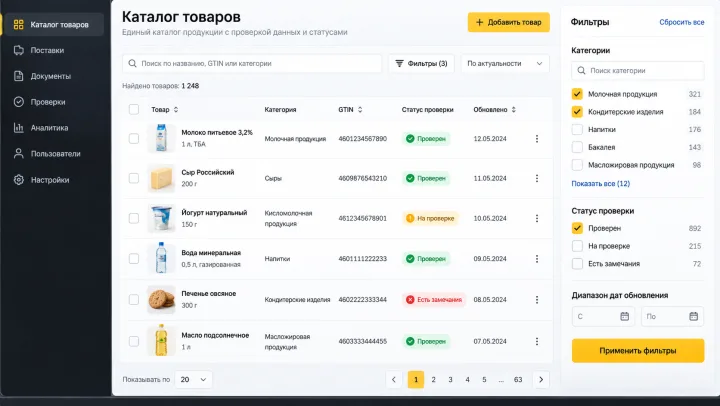Viewport: 720px width, 406px height.
Task: Select the Печенье овсяное row checkbox
Action: point(134,299)
